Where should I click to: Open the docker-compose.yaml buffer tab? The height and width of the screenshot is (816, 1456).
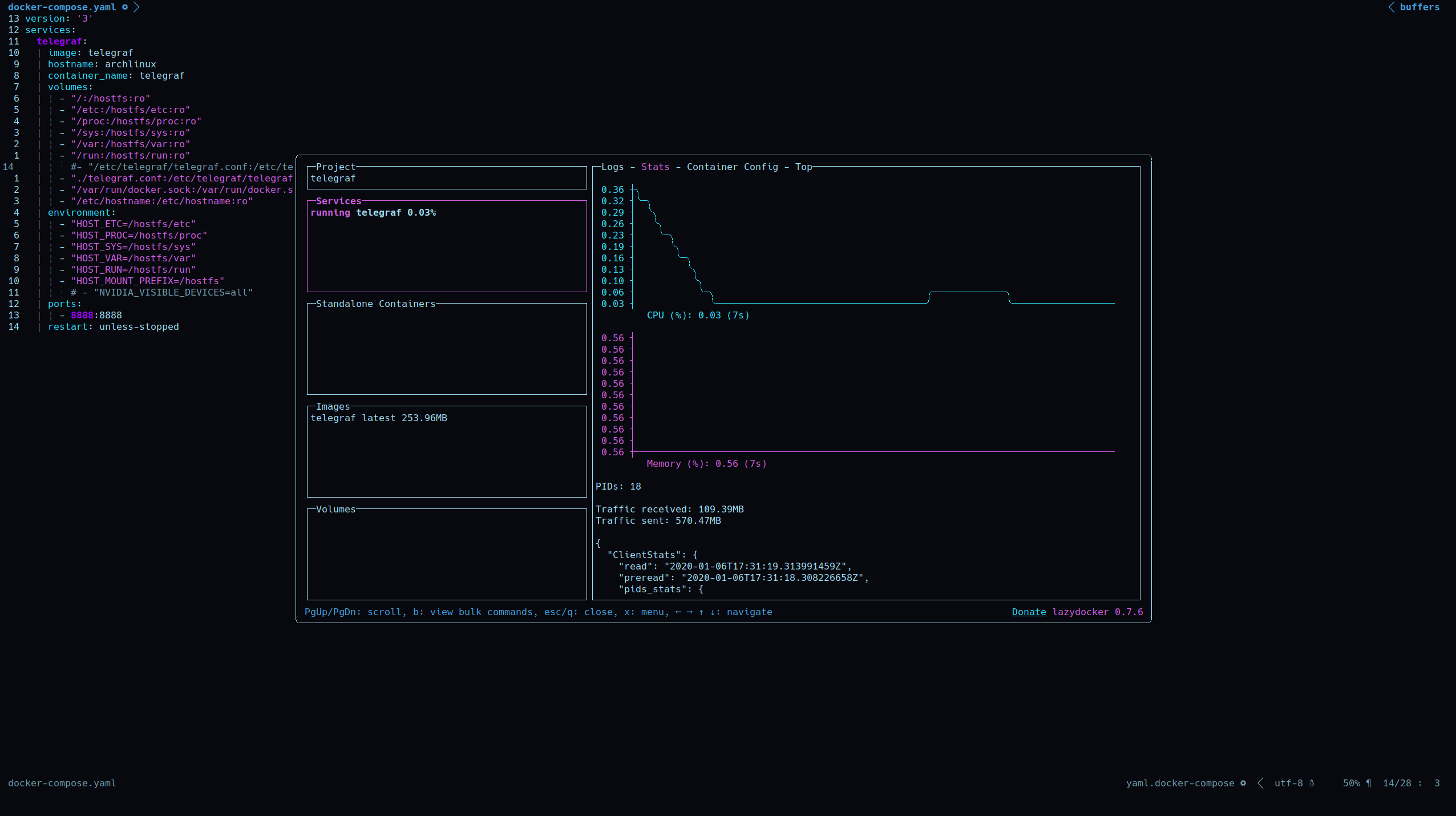[62, 7]
